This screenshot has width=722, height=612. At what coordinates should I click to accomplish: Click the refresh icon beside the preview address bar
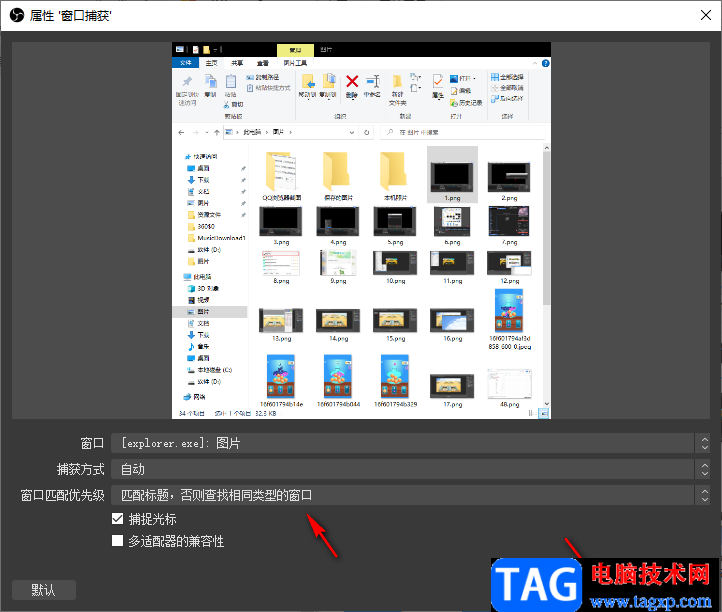[367, 133]
